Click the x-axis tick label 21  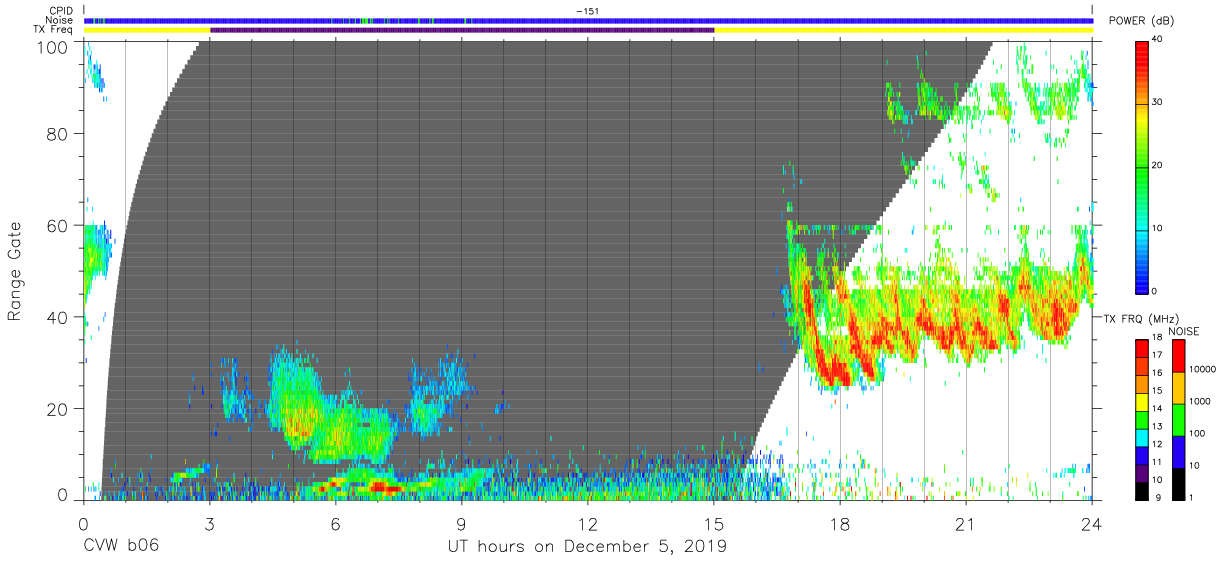[966, 524]
